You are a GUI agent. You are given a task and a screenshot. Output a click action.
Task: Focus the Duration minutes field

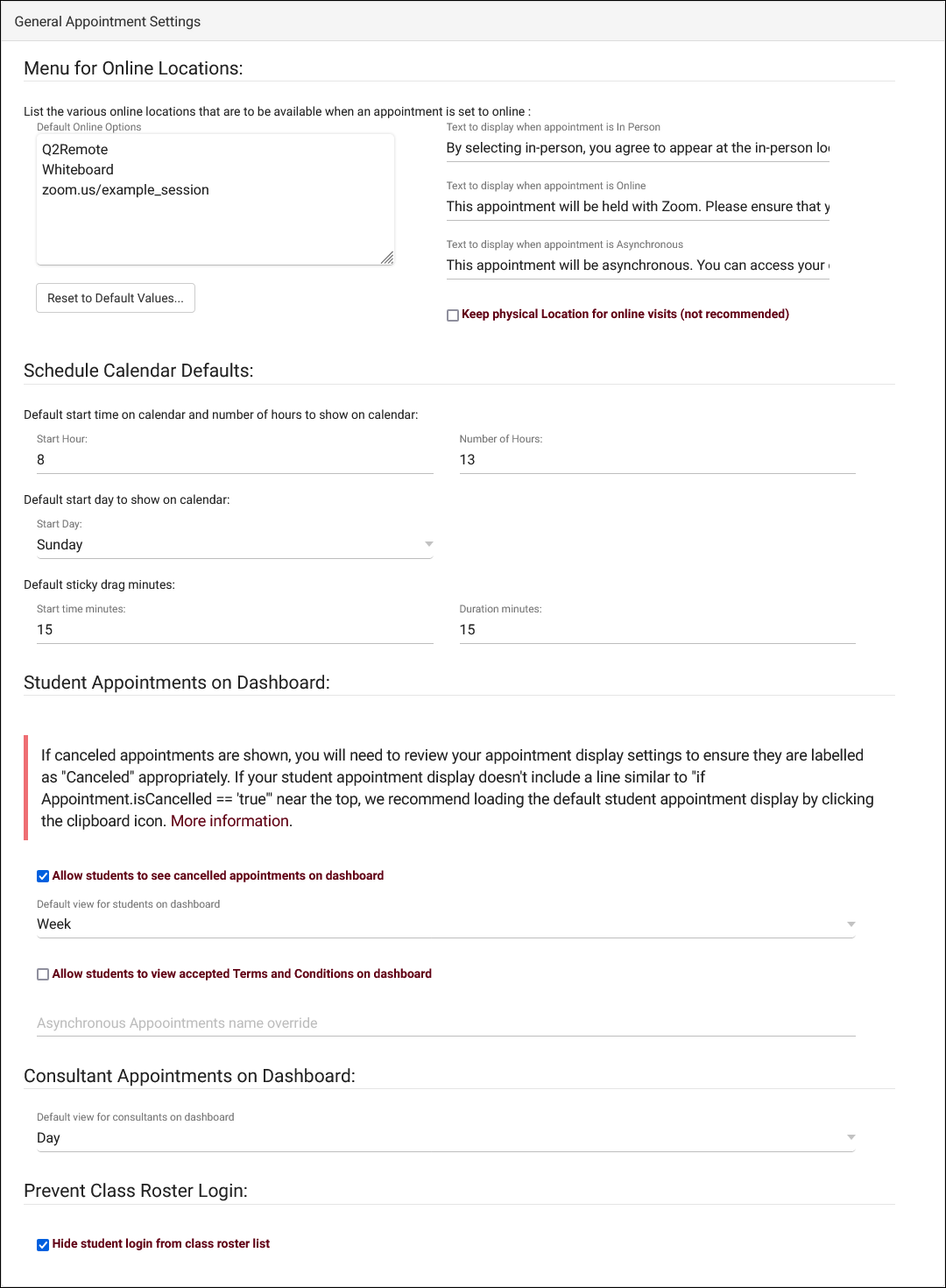point(657,630)
